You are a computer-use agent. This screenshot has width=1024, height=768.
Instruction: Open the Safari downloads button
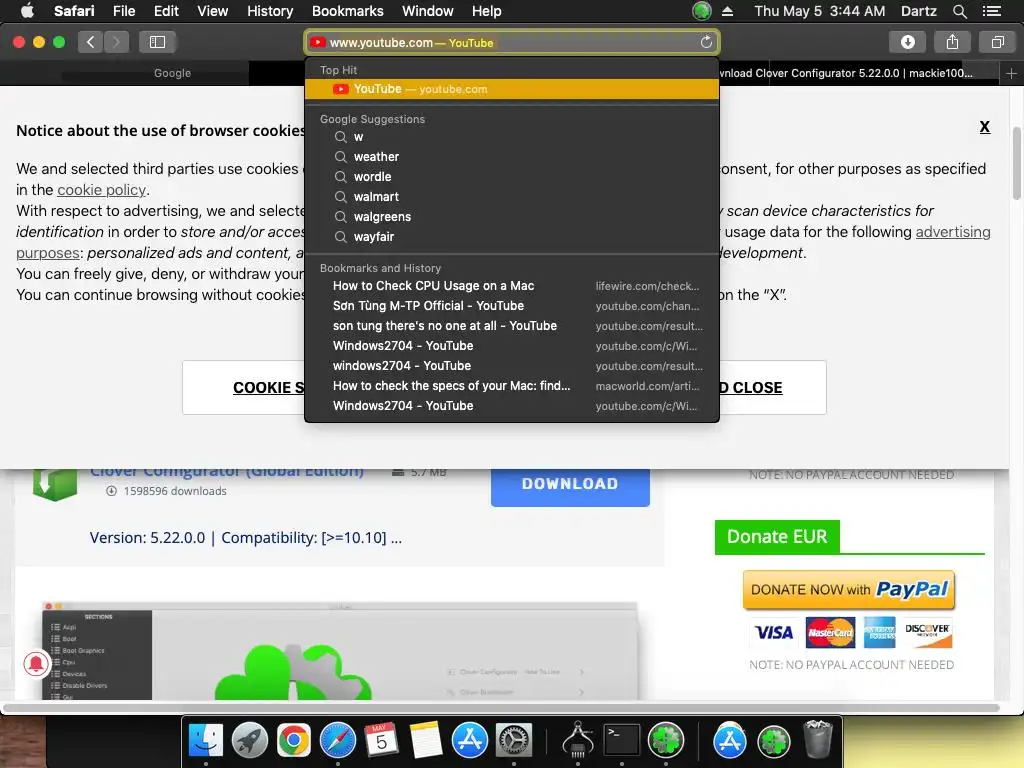coord(908,42)
